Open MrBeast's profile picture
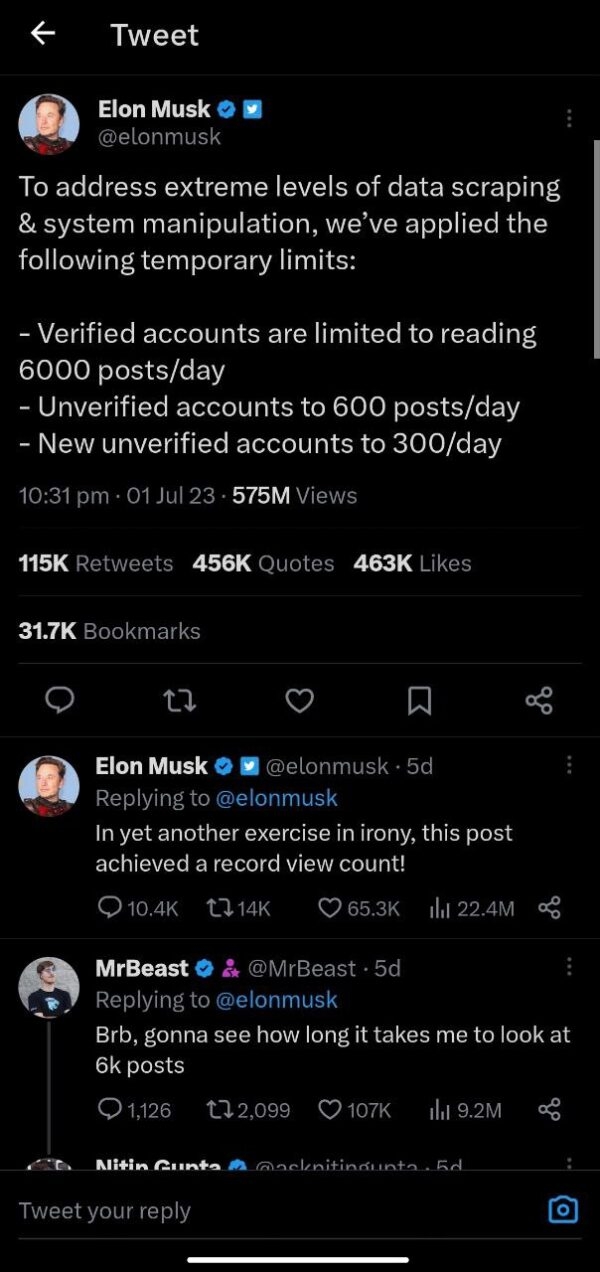Image resolution: width=600 pixels, height=1272 pixels. click(x=49, y=988)
